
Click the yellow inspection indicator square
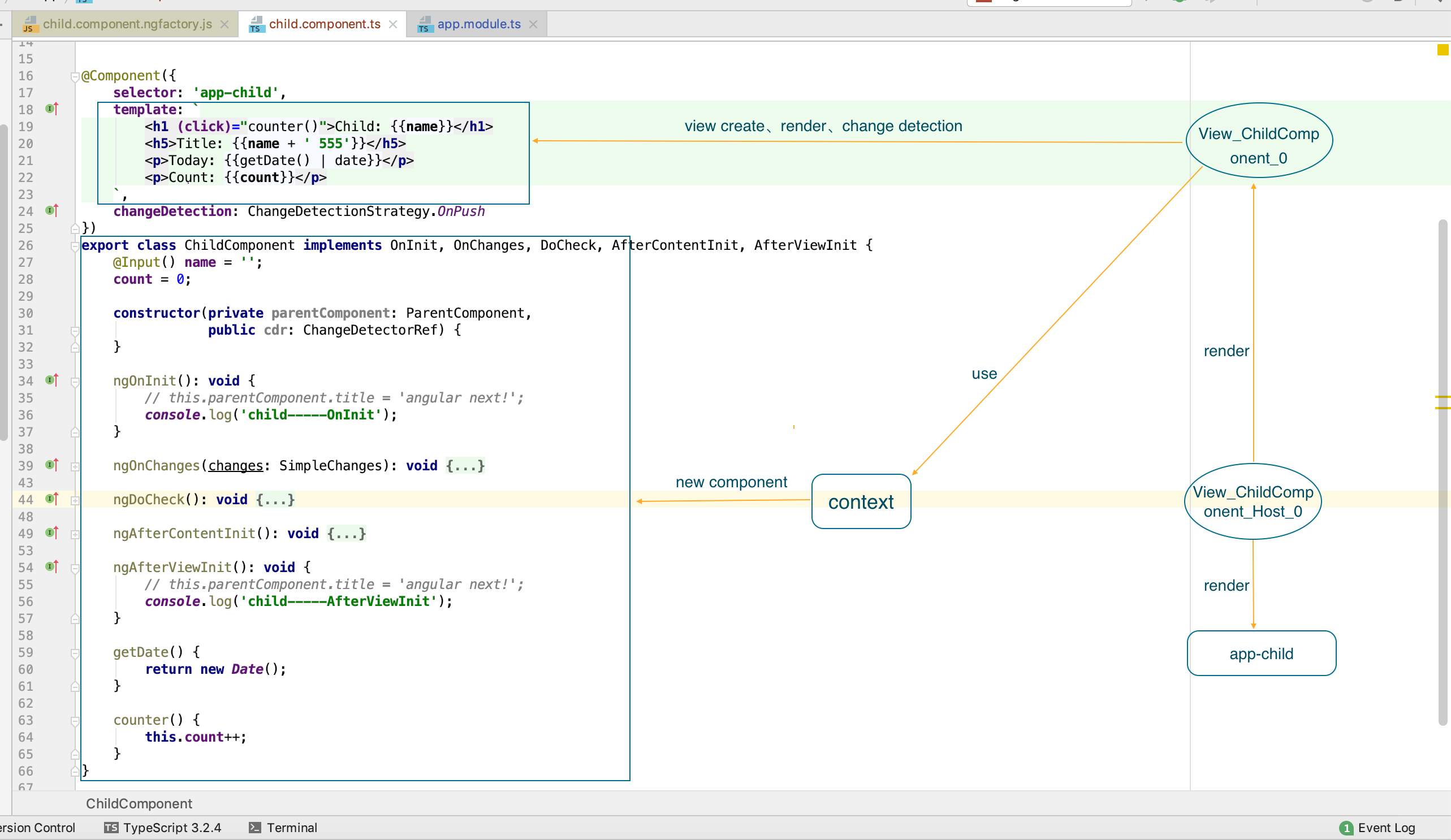[1443, 50]
